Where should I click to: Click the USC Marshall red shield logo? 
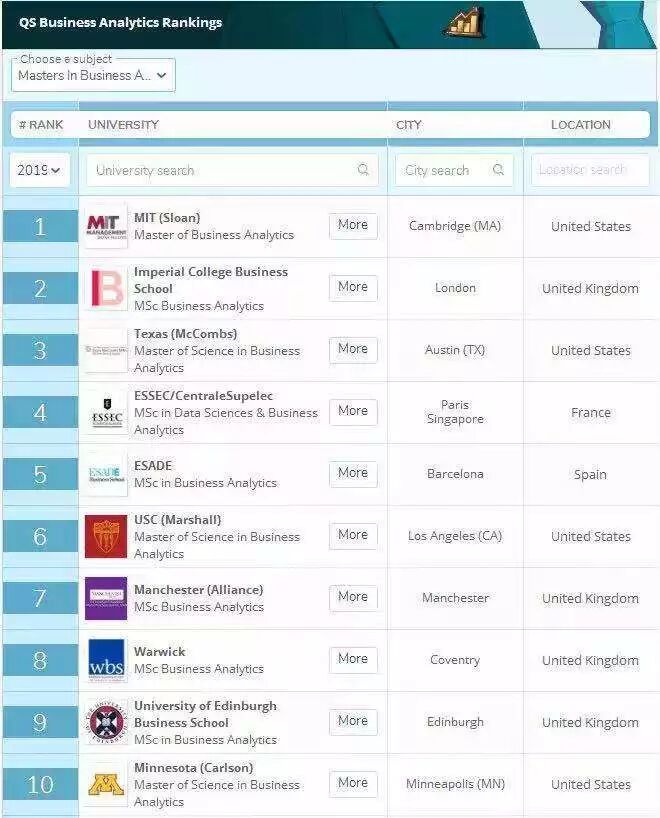pos(106,536)
